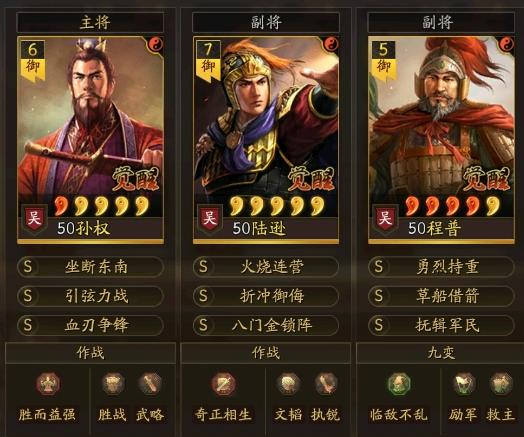The image size is (524, 437).
Task: Open the 草船借箭 skill slot
Action: pyautogui.click(x=441, y=296)
